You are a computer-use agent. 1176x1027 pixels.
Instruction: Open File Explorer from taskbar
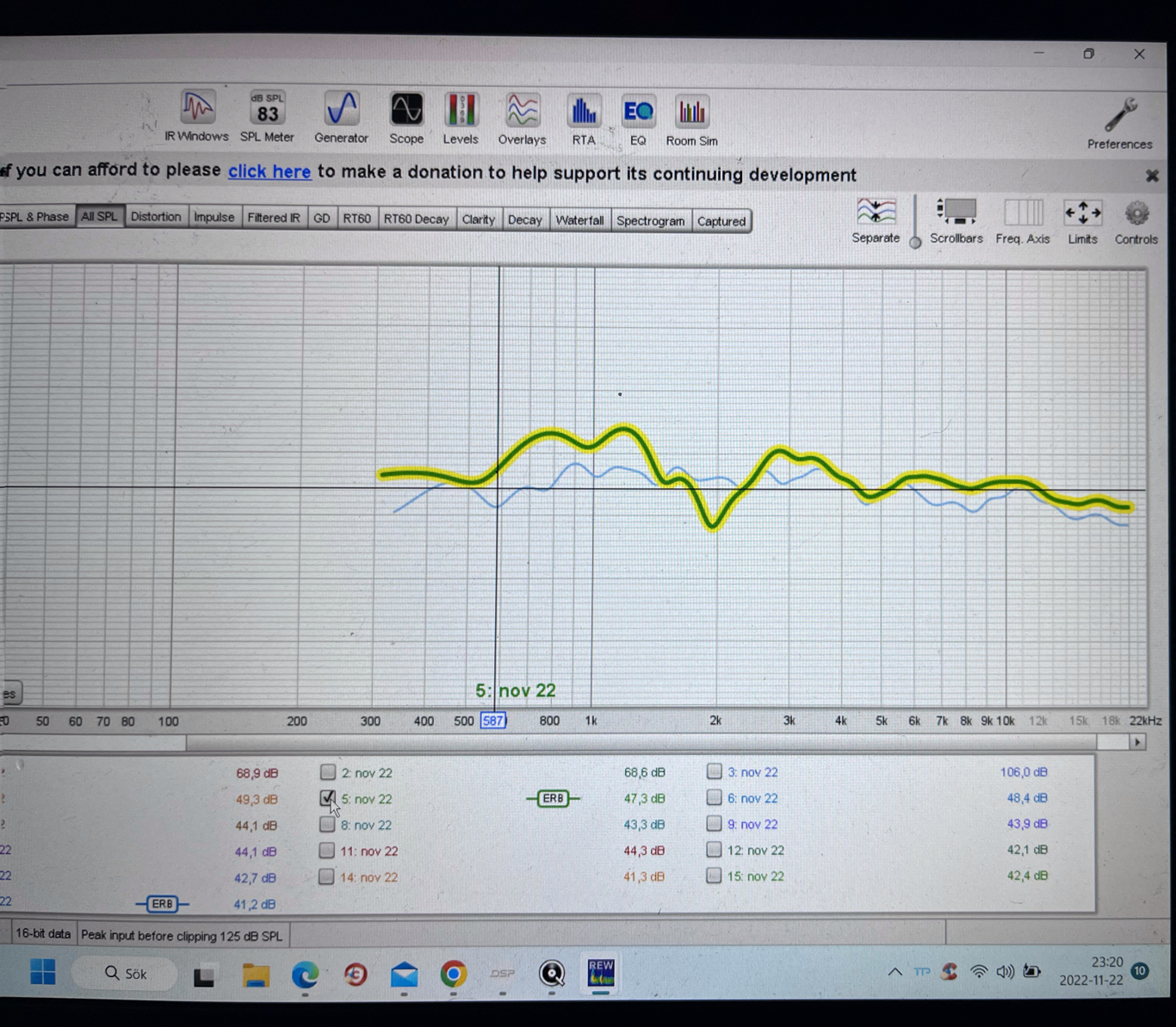tap(256, 974)
